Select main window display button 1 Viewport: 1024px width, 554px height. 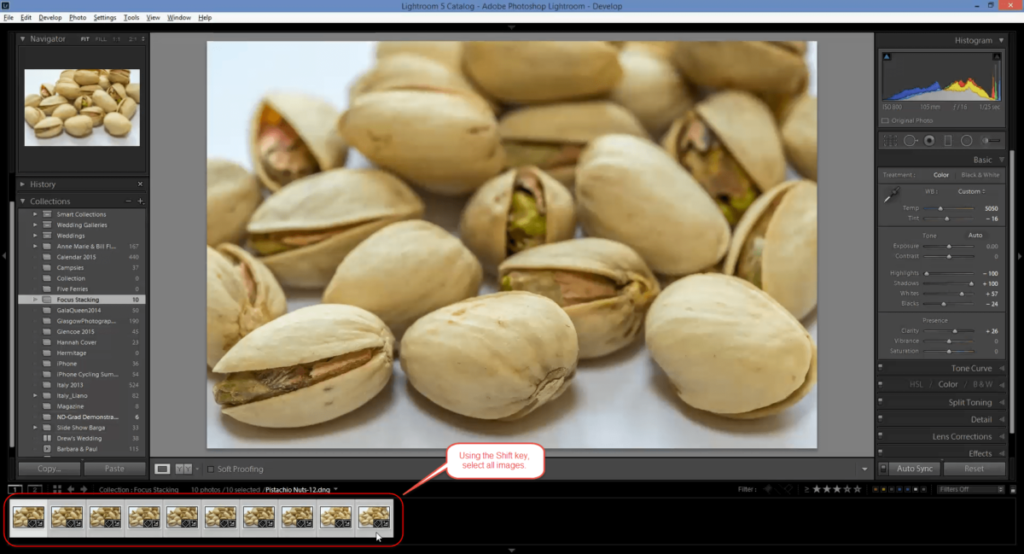pyautogui.click(x=15, y=489)
